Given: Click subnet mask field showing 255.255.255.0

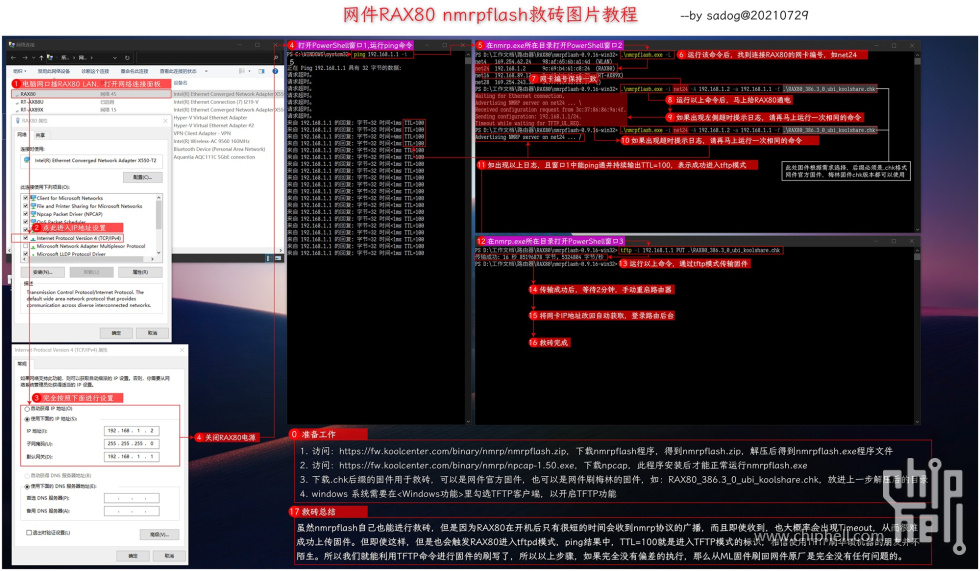Looking at the screenshot, I should click(x=132, y=444).
